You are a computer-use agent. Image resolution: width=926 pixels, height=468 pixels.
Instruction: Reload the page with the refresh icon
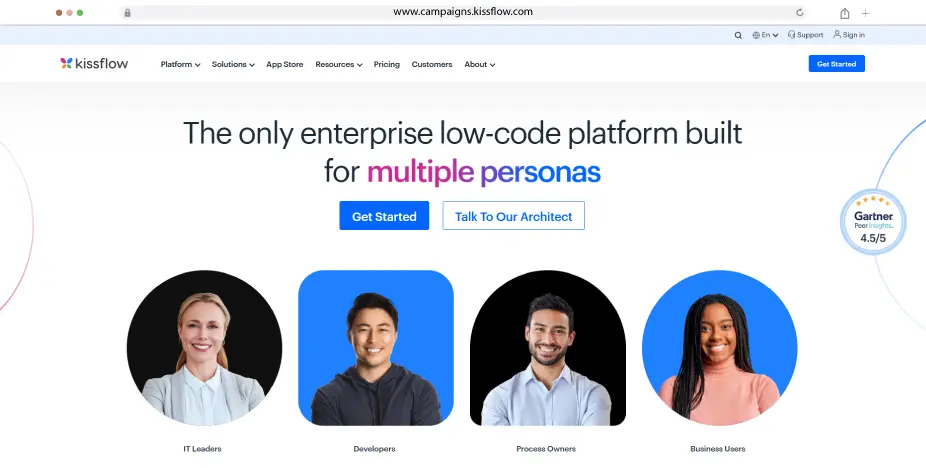800,12
